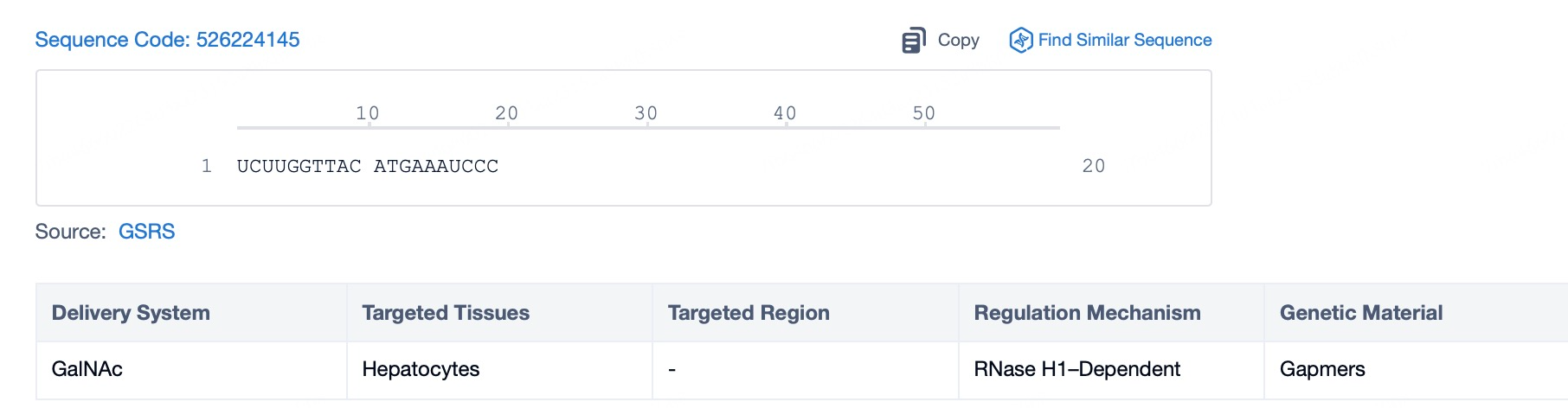
Task: Open the Find Similar Sequence link
Action: point(1124,40)
